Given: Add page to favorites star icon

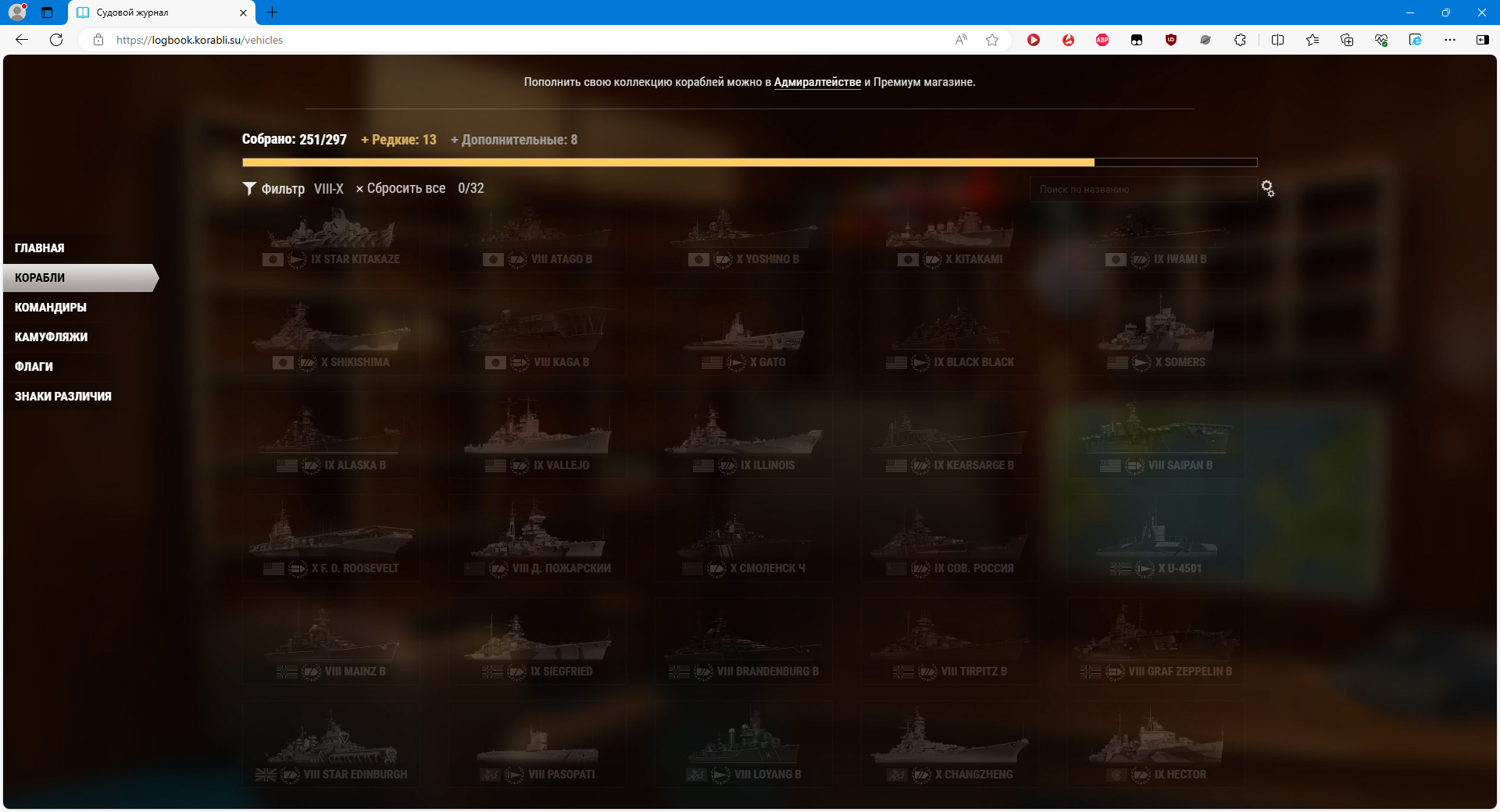Looking at the screenshot, I should pos(992,40).
